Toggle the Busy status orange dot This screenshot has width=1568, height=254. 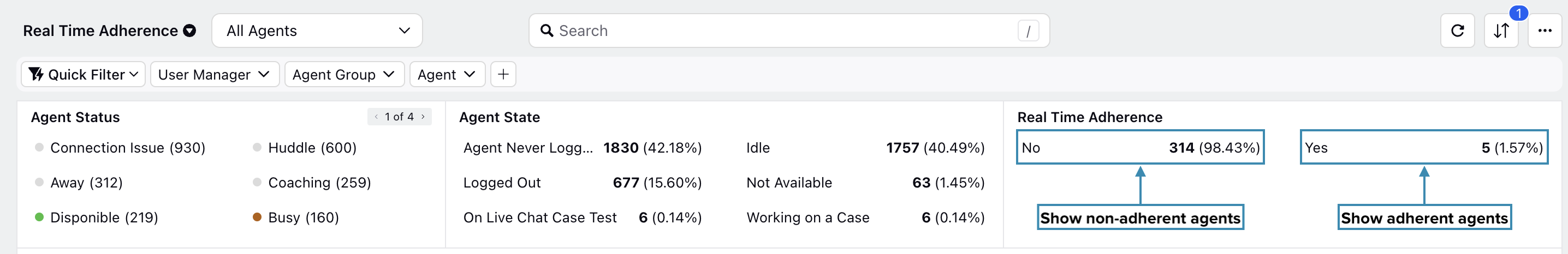[x=257, y=217]
